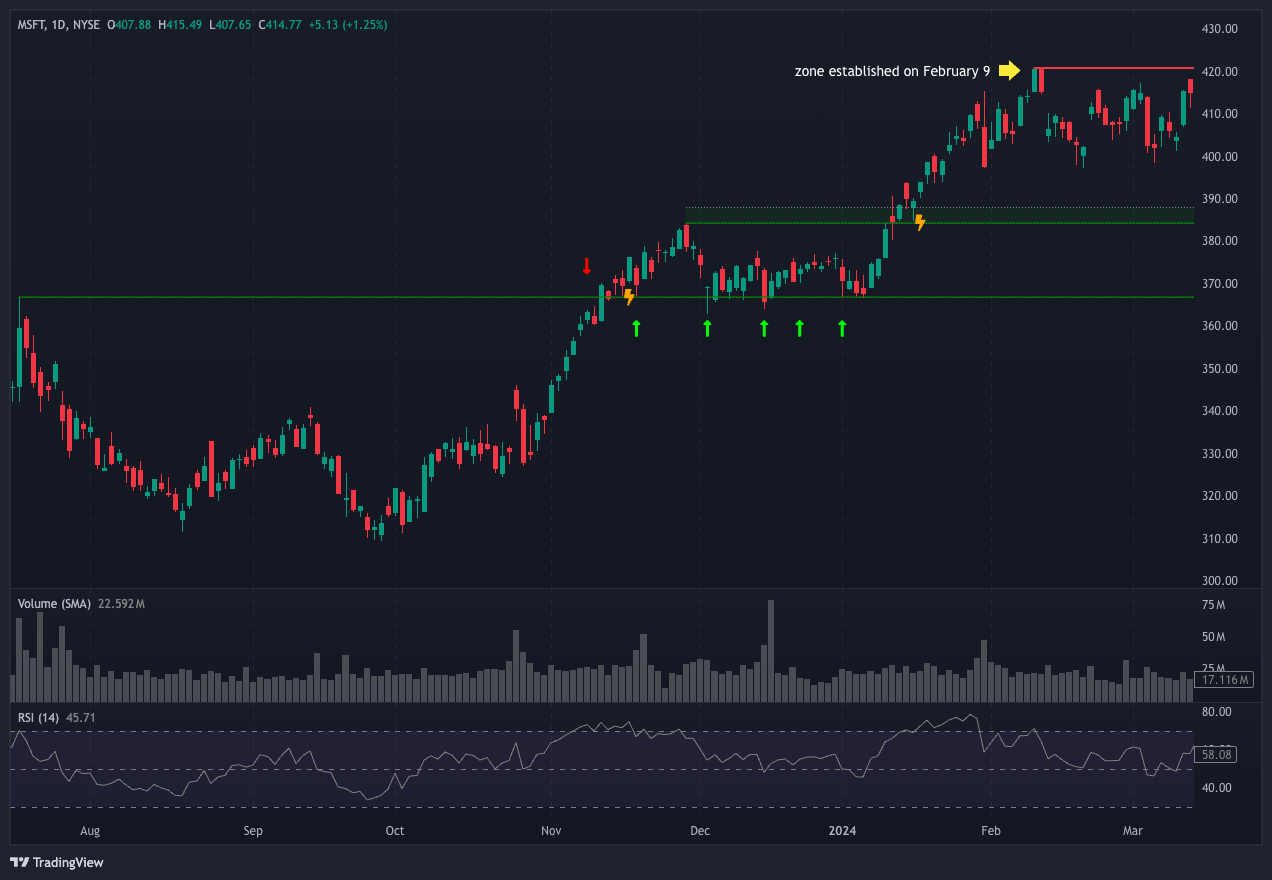Click the volume SMA value 22.592M
This screenshot has width=1272, height=880.
(x=122, y=604)
